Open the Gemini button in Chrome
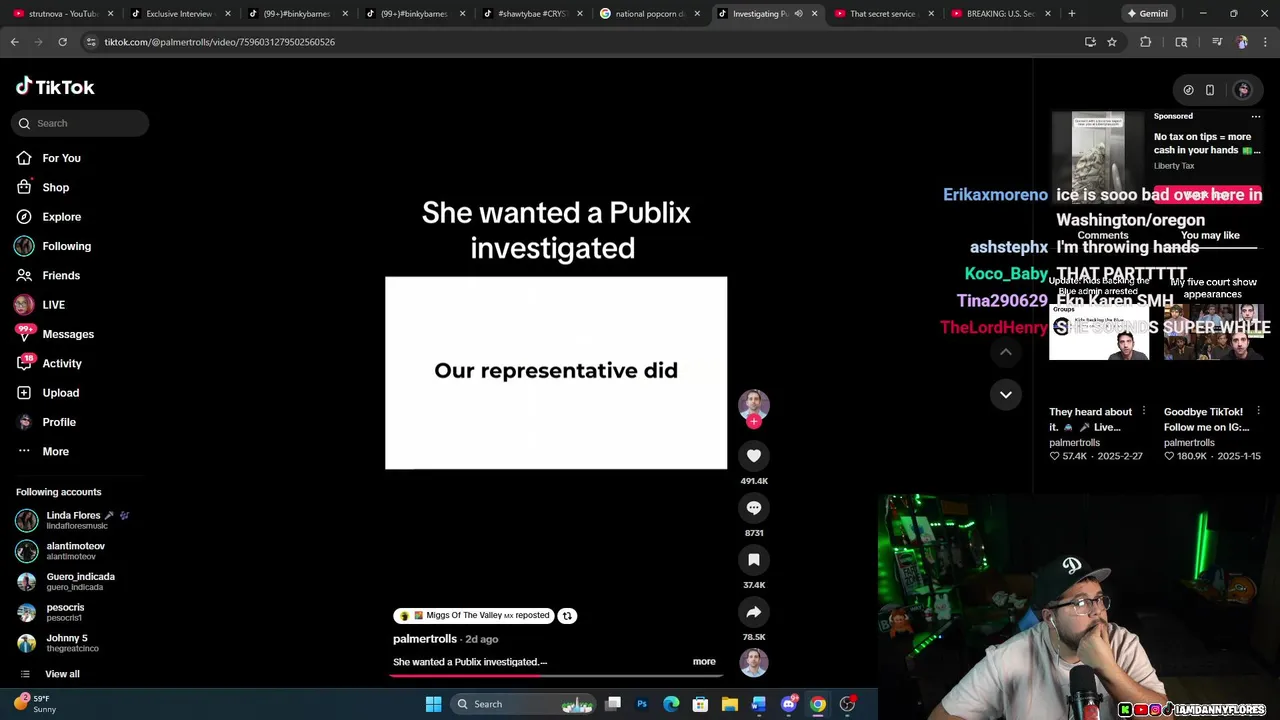Screen dimensions: 1280x720 click(x=1147, y=14)
